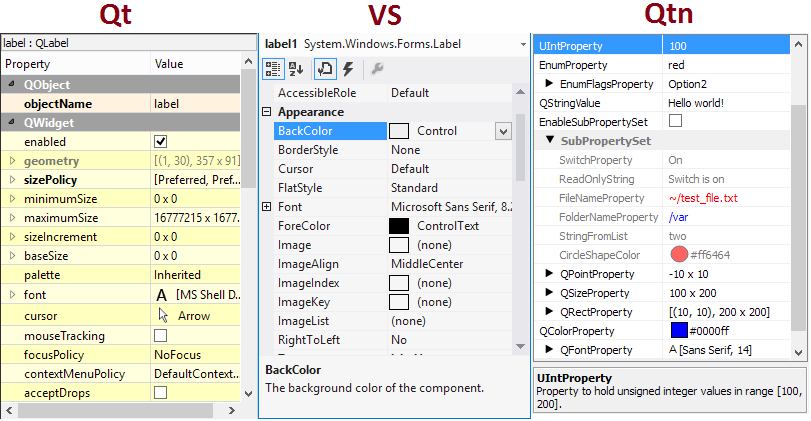Viewport: 811px width, 421px height.
Task: Expand the sizePolicy property
Action: pos(12,180)
